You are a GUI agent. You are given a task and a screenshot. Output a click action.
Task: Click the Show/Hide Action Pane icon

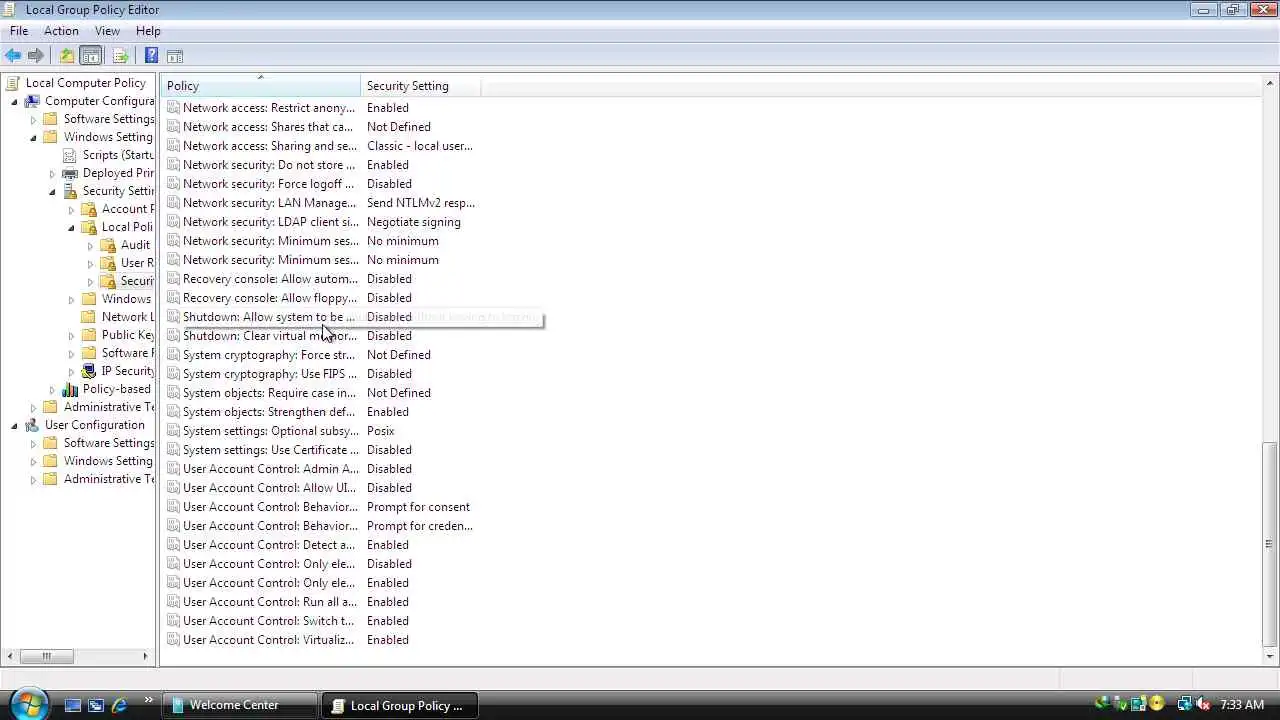click(x=175, y=56)
